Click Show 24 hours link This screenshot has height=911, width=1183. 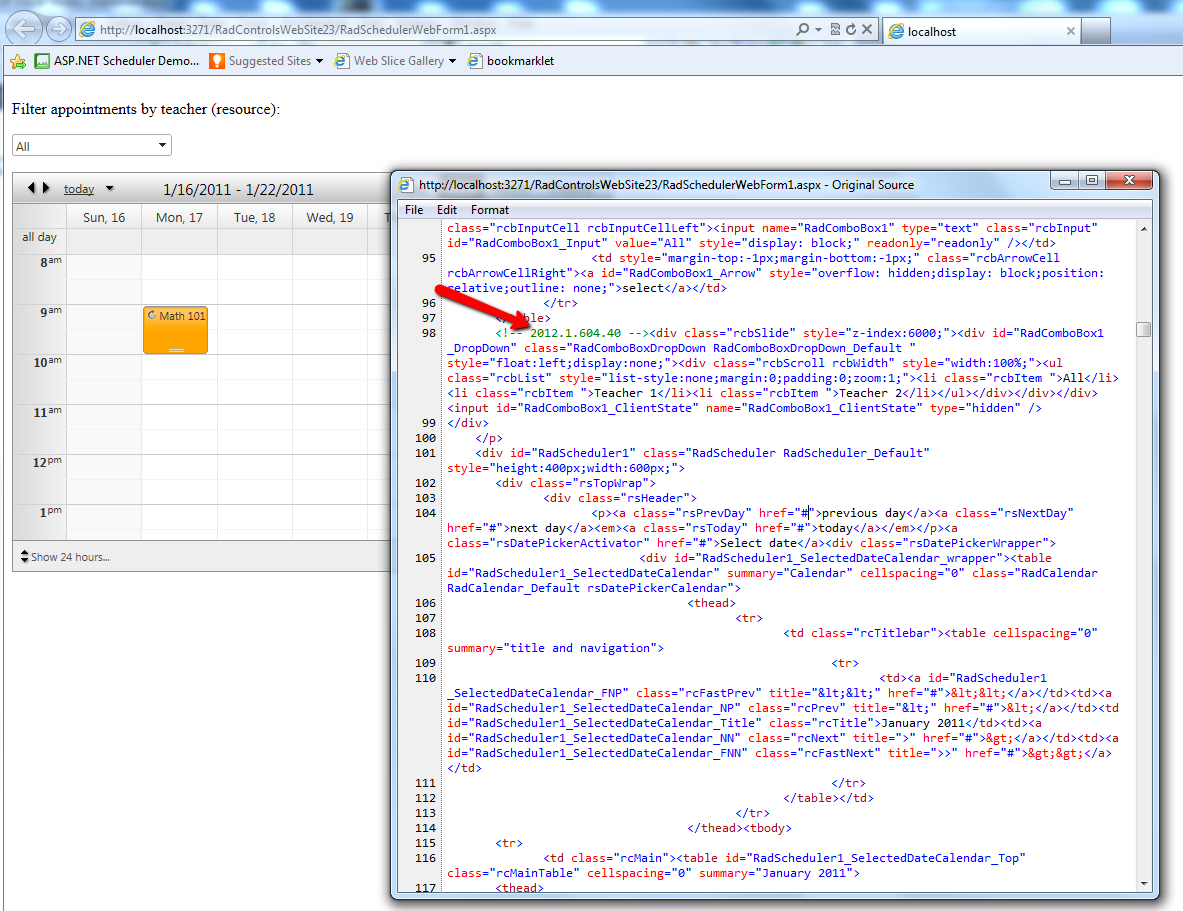coord(65,557)
